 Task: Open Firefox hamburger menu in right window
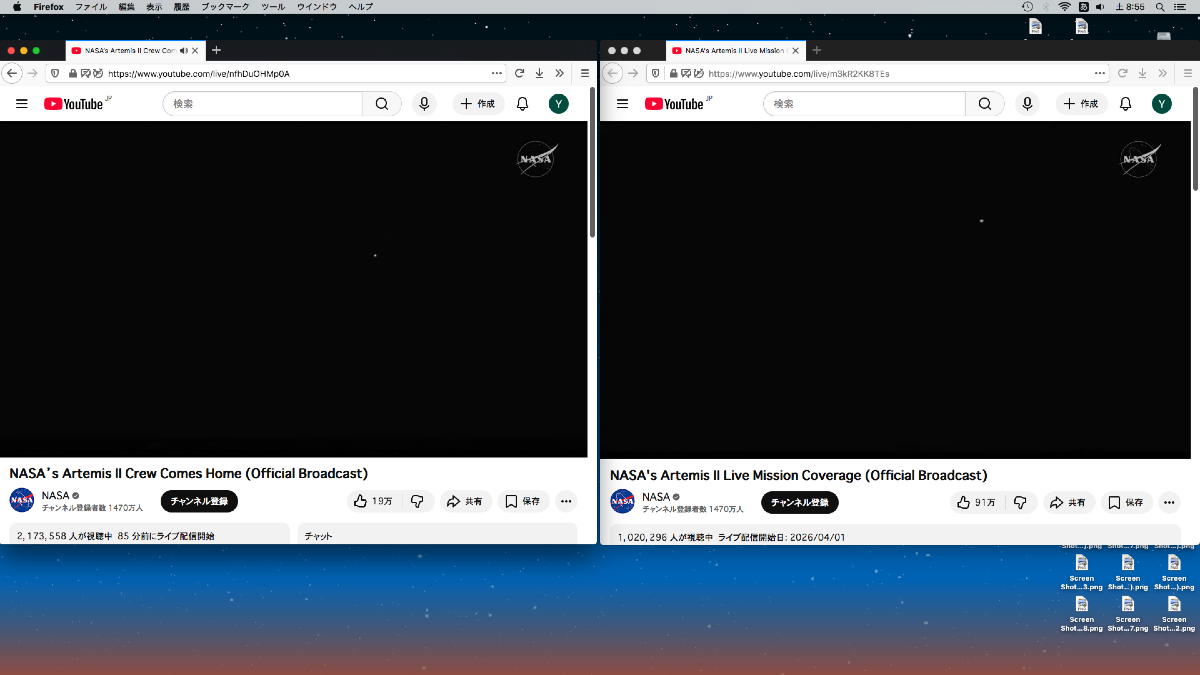(1186, 73)
